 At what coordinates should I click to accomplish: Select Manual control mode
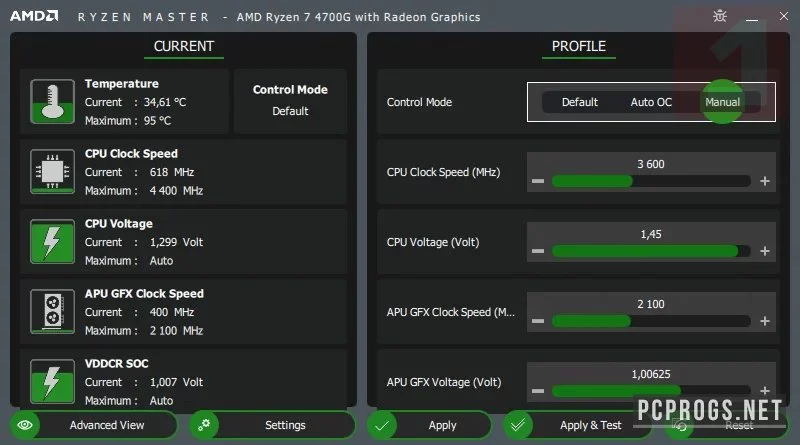722,102
